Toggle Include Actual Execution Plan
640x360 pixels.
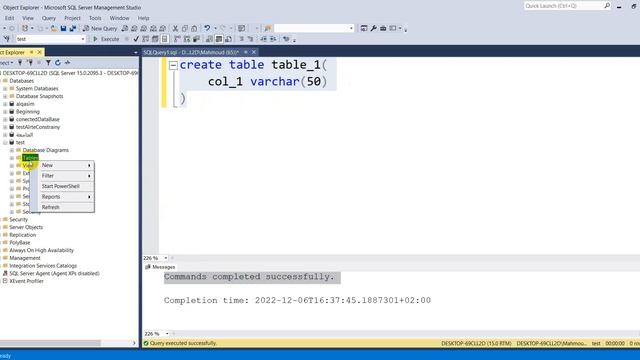click(177, 39)
